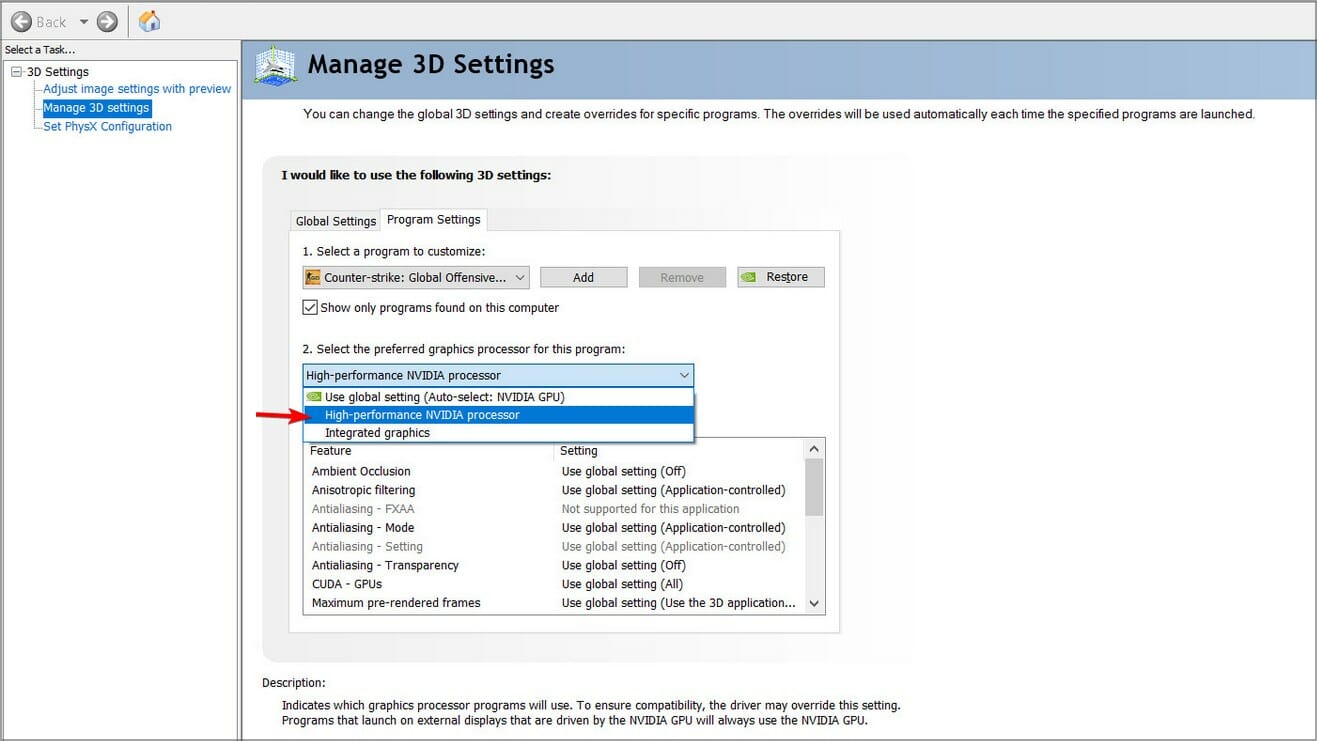The width and height of the screenshot is (1317, 741).
Task: Switch to the Program Settings tab
Action: tap(434, 220)
